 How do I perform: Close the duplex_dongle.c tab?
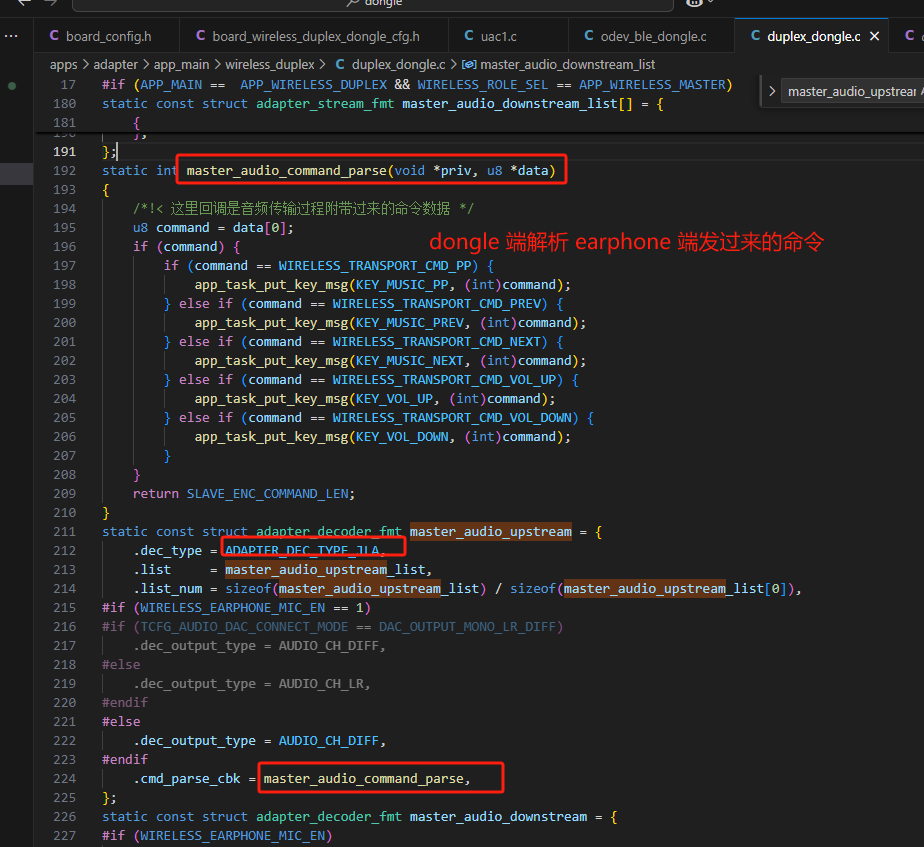pos(874,36)
